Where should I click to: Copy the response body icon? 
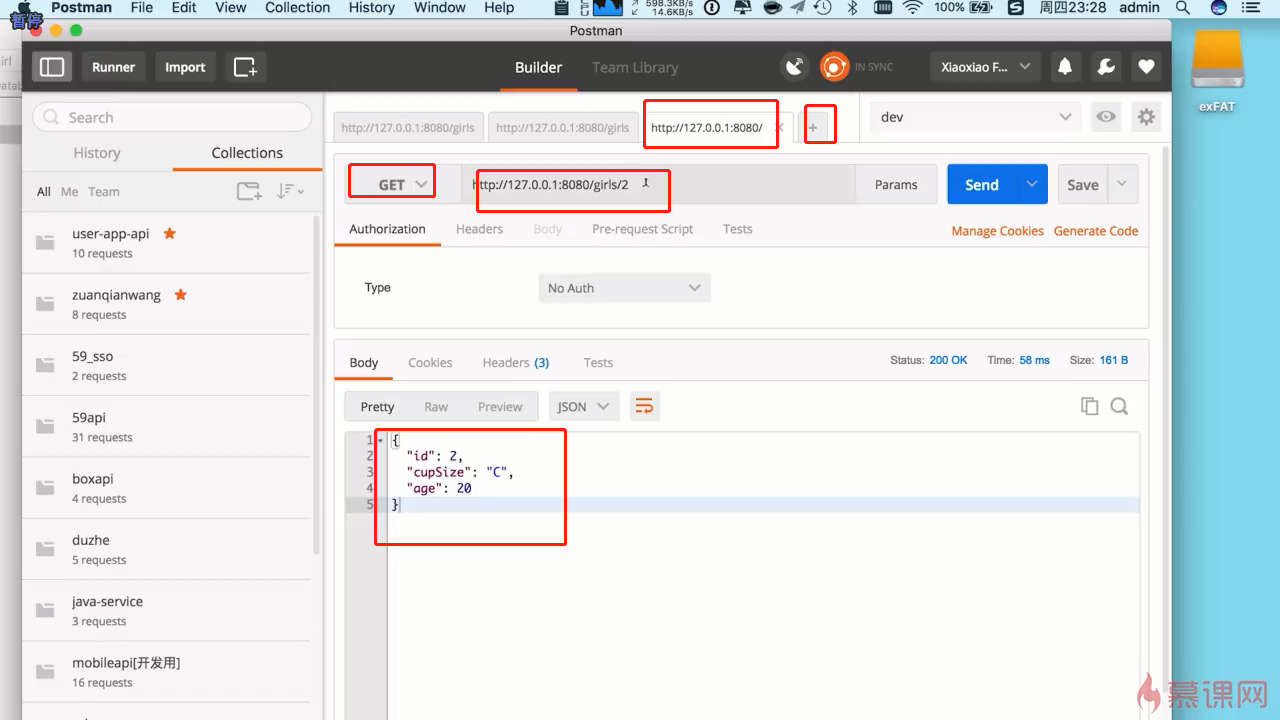(x=1090, y=406)
